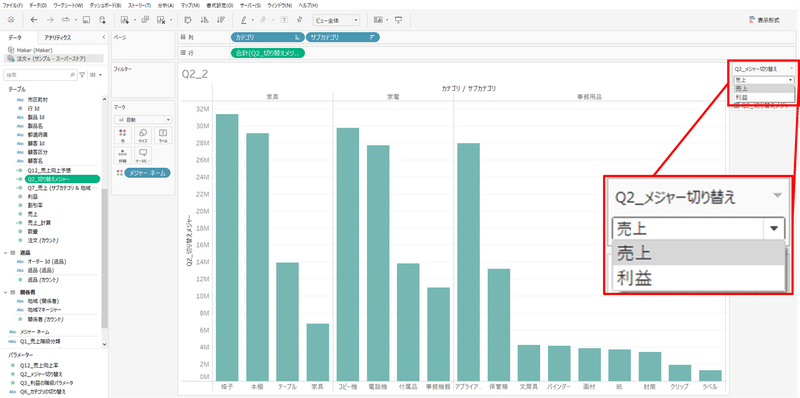Screen dimensions: 800x398
Task: Click the highlight pen toolbar icon
Action: click(243, 20)
